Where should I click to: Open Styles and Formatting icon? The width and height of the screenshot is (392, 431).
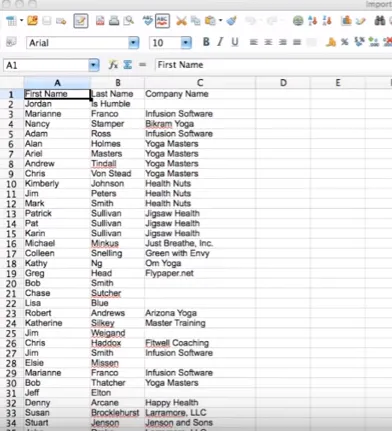click(11, 42)
